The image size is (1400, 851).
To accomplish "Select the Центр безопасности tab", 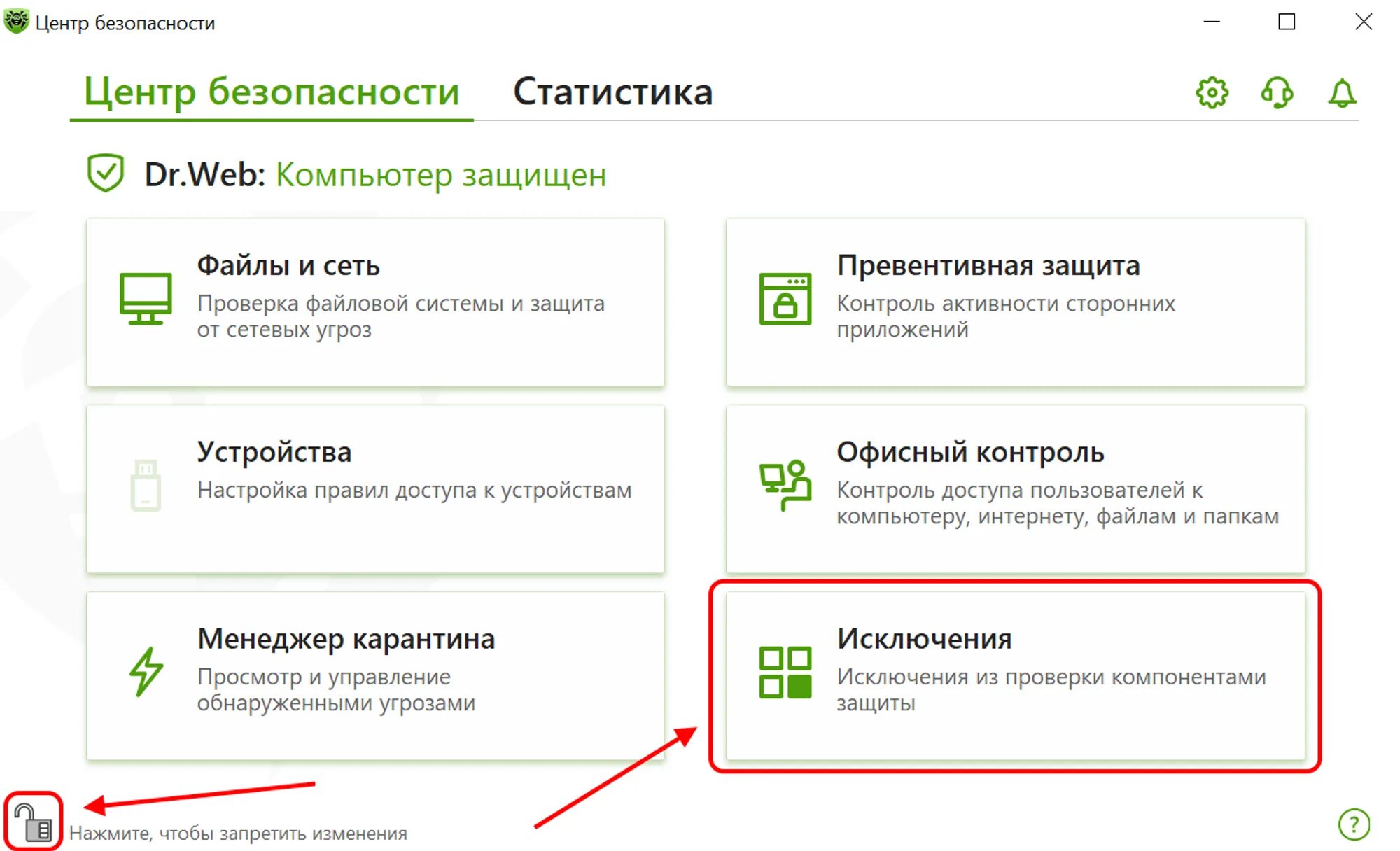I will 272,92.
